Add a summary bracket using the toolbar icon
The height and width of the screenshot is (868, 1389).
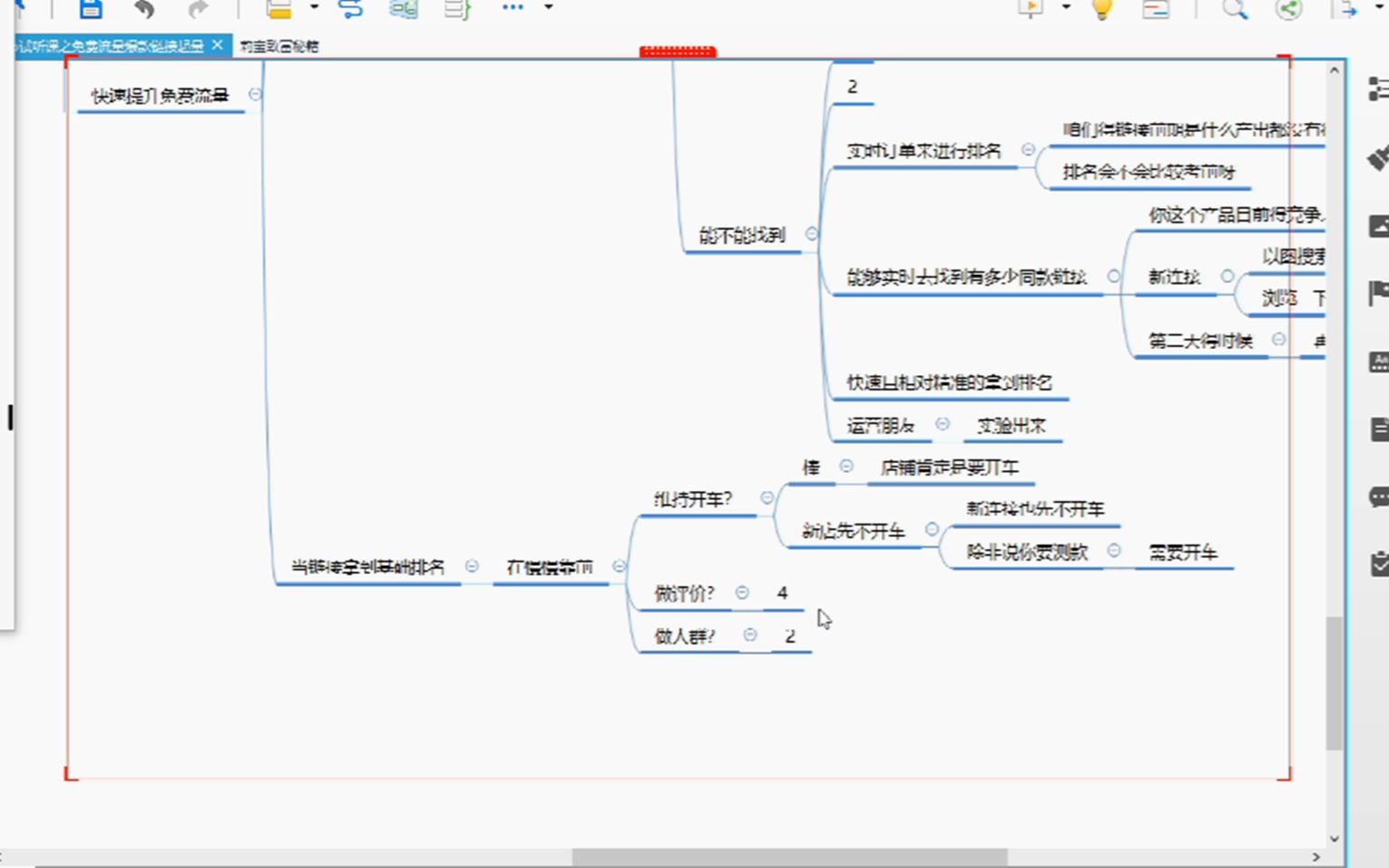(x=458, y=8)
